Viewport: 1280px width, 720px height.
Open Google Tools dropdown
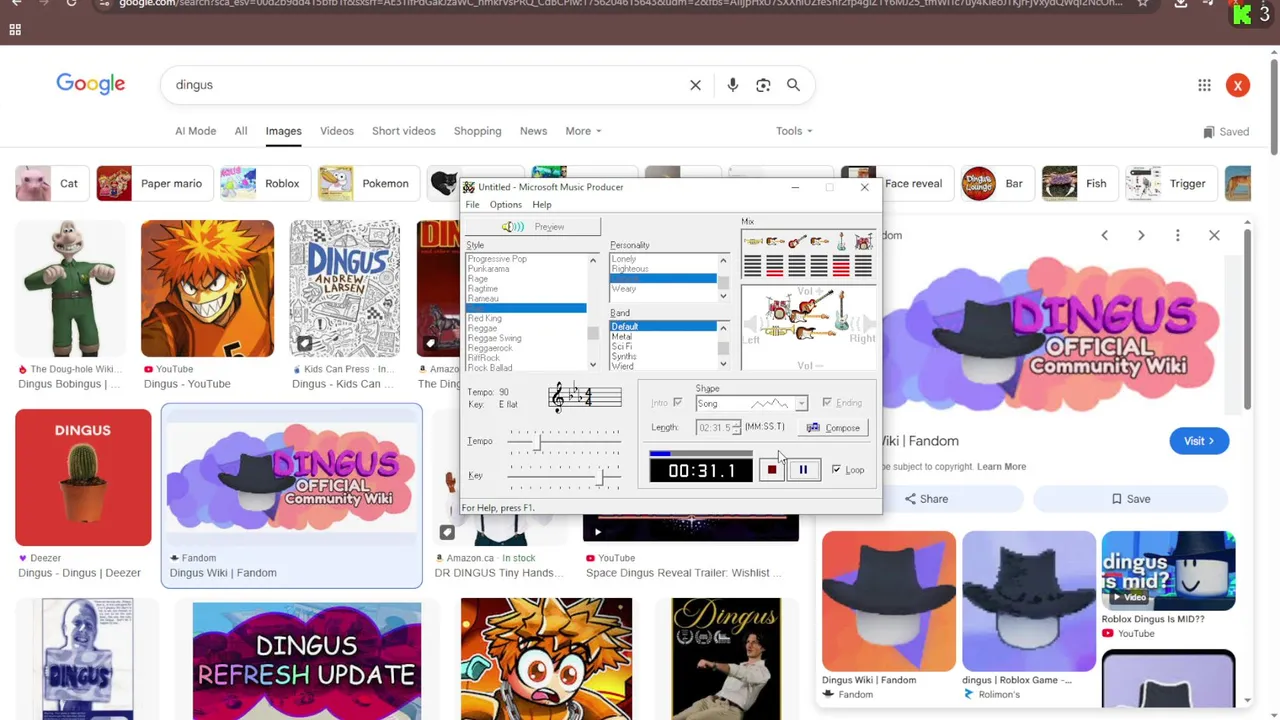(794, 131)
